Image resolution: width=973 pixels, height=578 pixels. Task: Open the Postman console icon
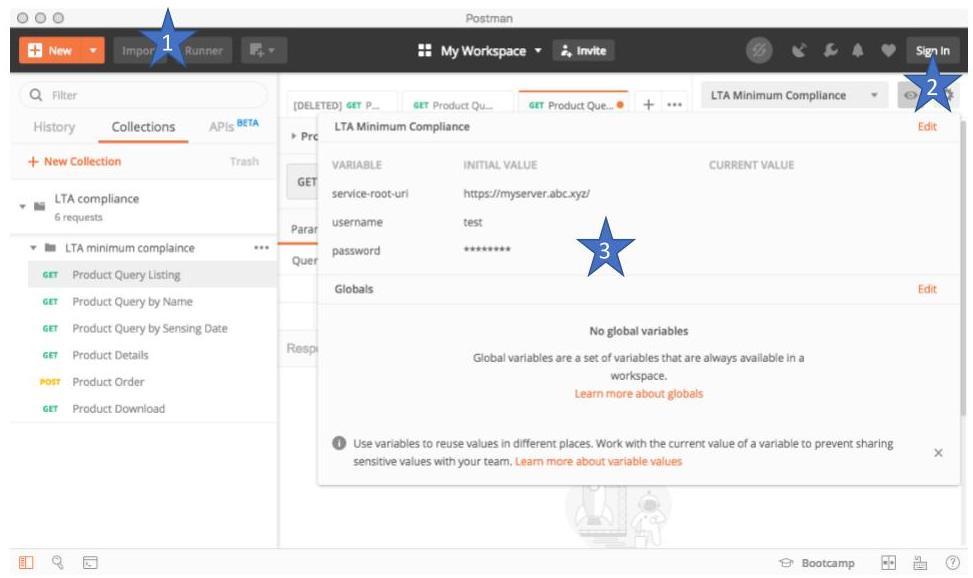pyautogui.click(x=90, y=562)
